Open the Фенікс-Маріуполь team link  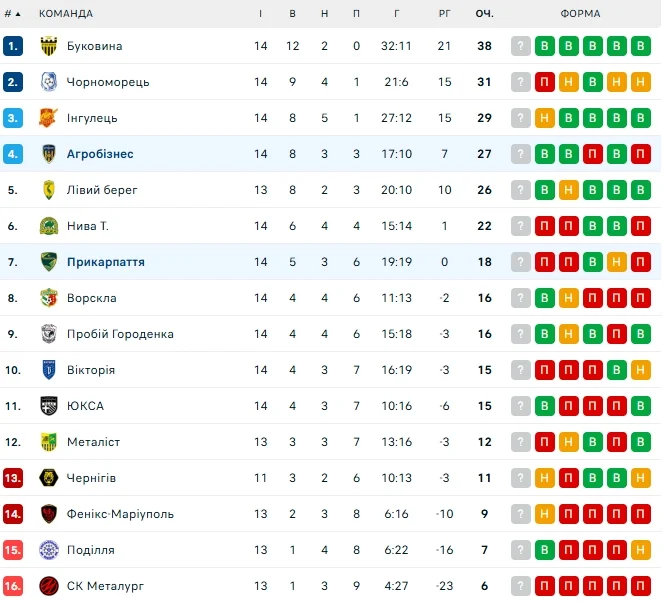point(120,514)
